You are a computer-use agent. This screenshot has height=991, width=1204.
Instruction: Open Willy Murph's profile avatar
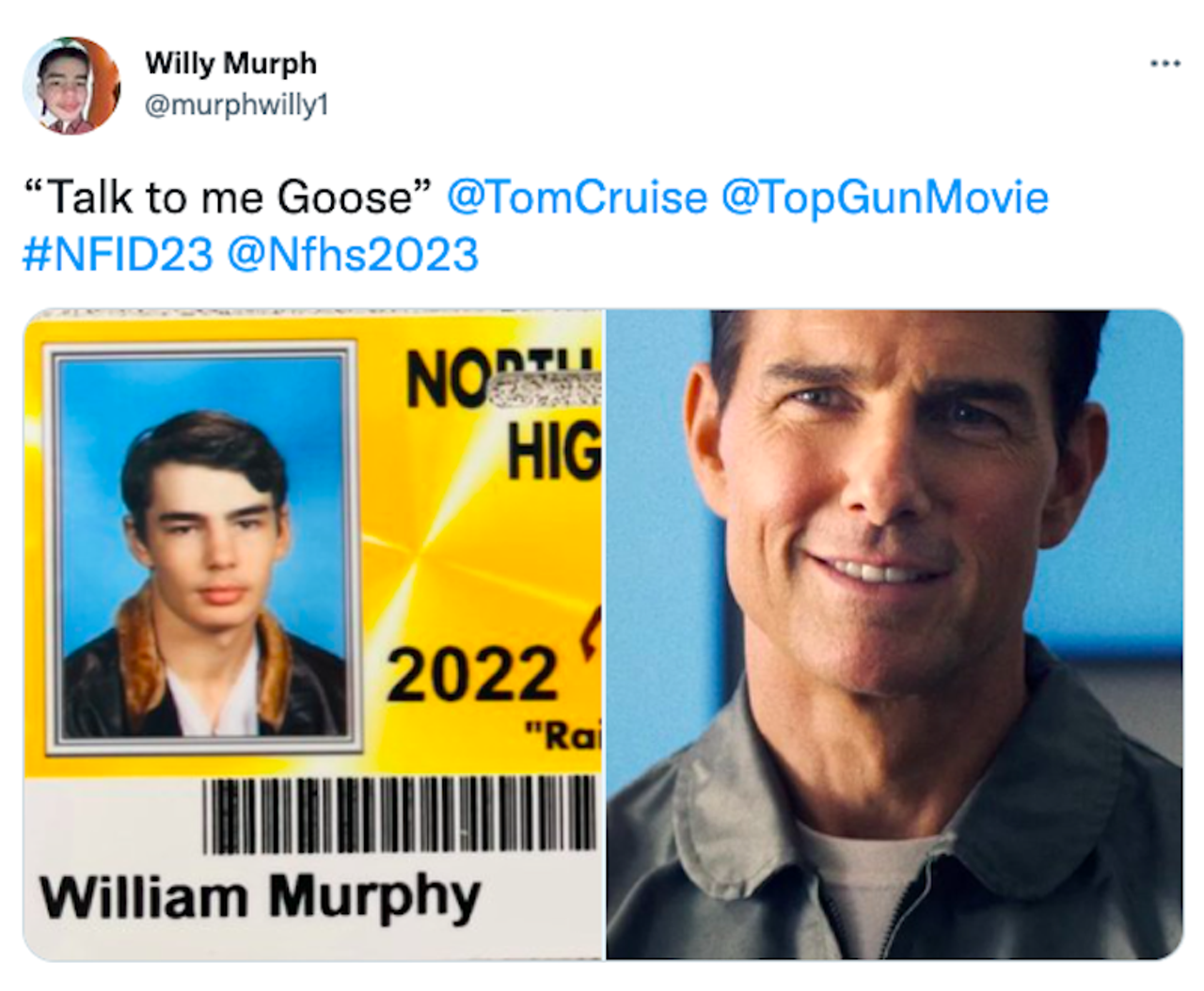(x=71, y=86)
